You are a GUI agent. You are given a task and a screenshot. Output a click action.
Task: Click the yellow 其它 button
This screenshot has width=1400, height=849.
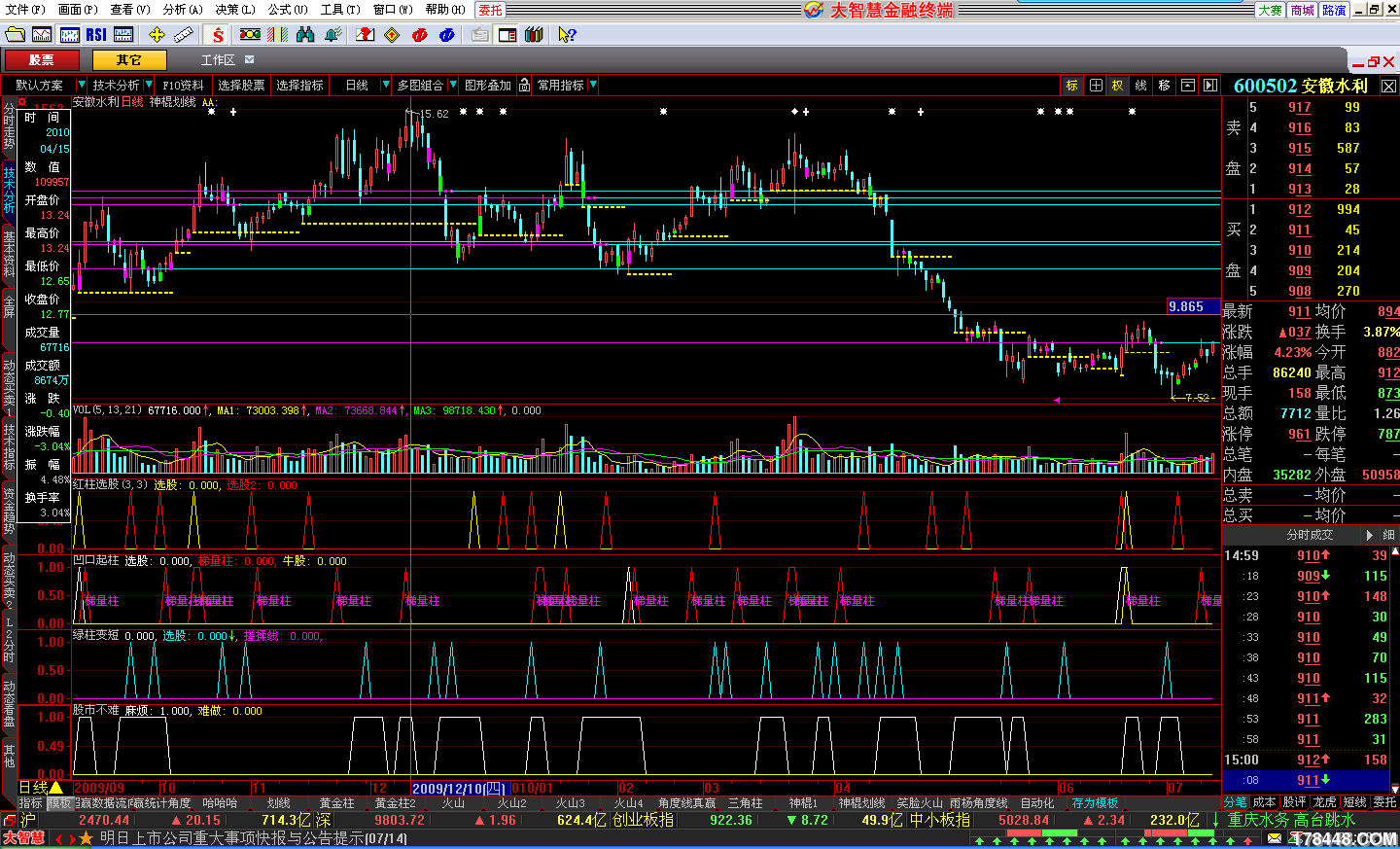pos(129,60)
